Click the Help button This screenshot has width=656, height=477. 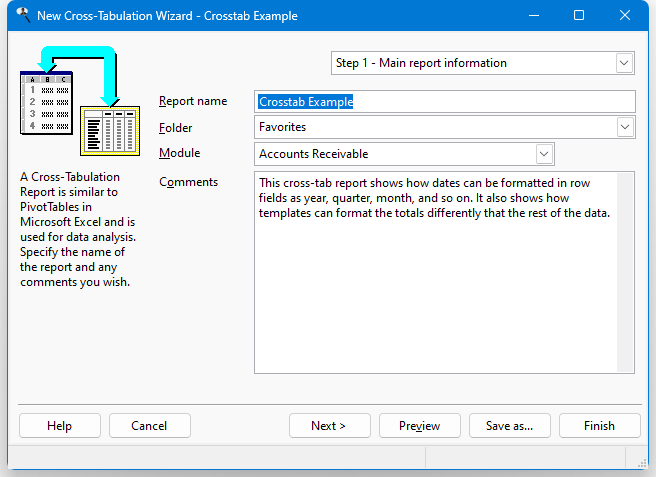coord(60,426)
